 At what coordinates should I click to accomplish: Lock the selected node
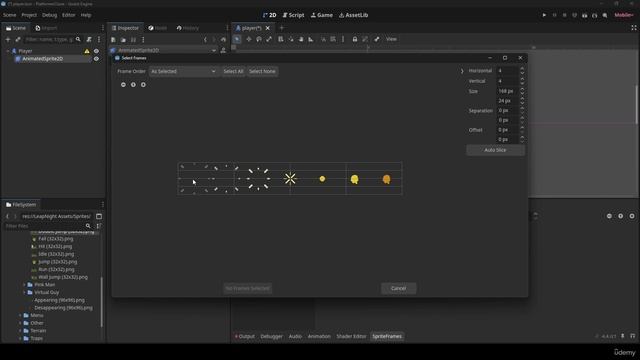point(355,39)
